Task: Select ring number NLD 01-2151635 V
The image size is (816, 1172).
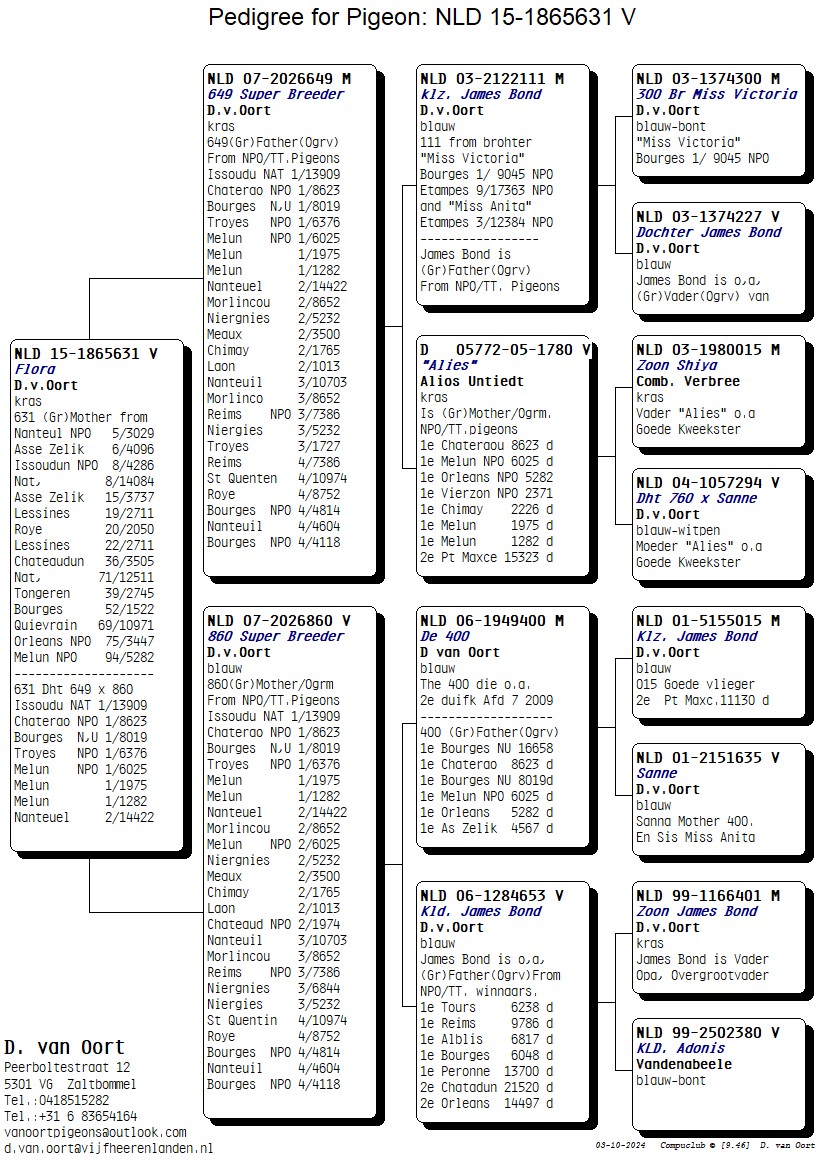Action: pyautogui.click(x=707, y=757)
